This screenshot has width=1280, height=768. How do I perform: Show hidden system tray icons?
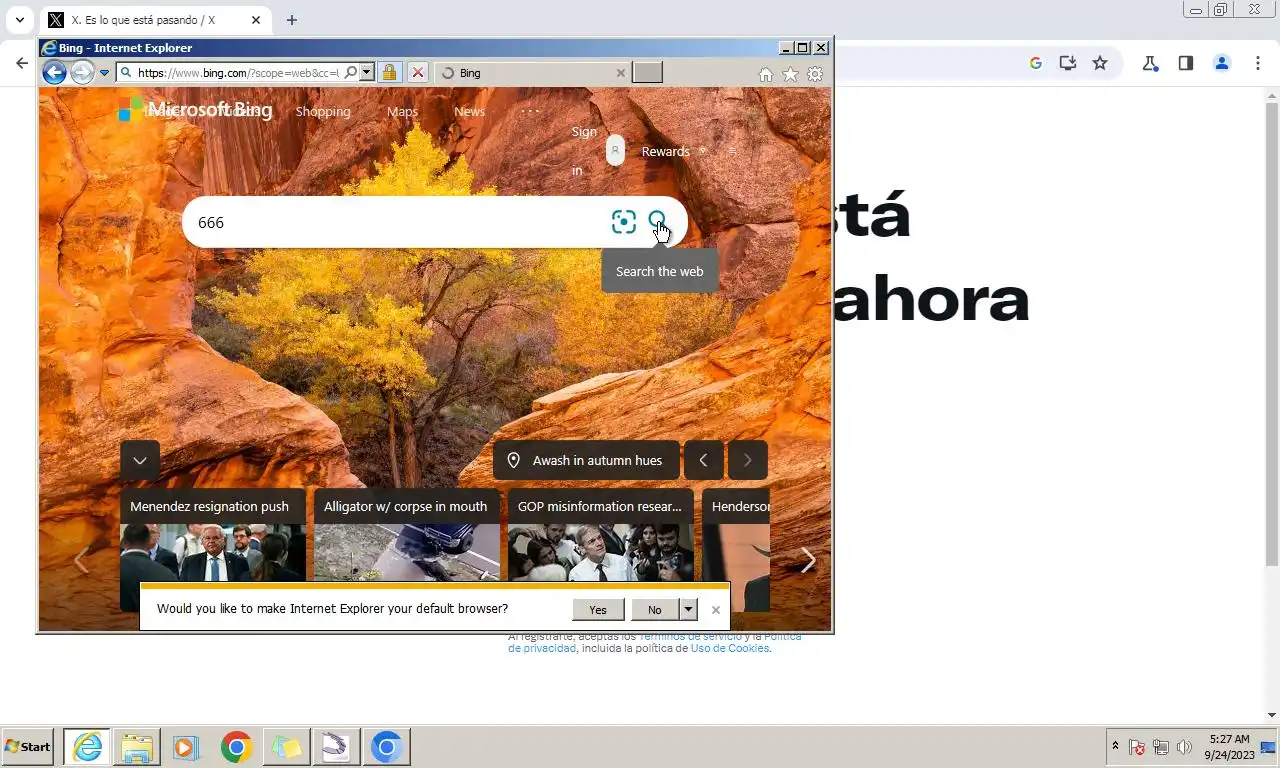coord(1115,747)
